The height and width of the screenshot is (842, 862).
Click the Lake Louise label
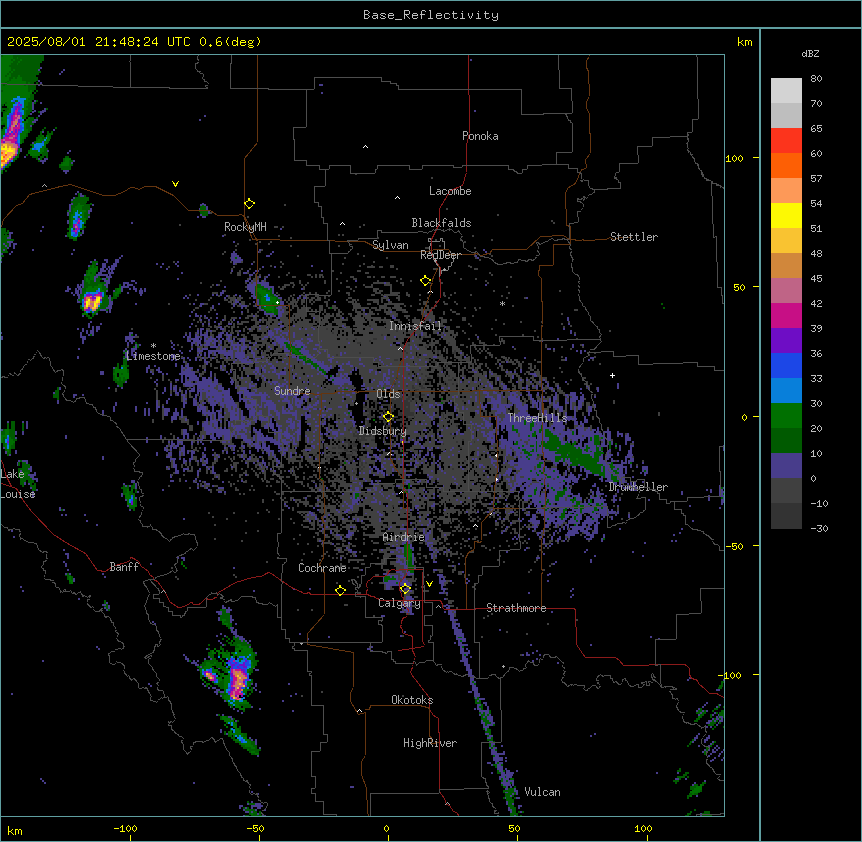[18, 484]
